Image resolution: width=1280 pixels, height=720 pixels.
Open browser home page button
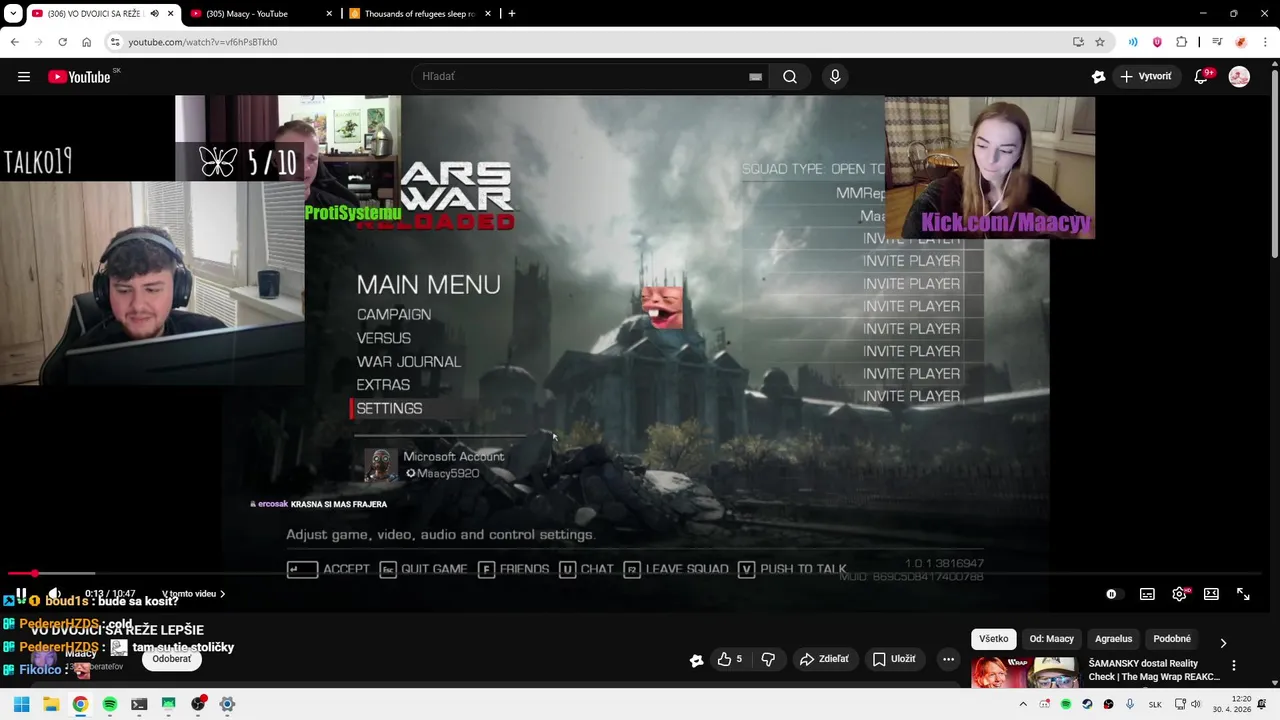tap(87, 42)
